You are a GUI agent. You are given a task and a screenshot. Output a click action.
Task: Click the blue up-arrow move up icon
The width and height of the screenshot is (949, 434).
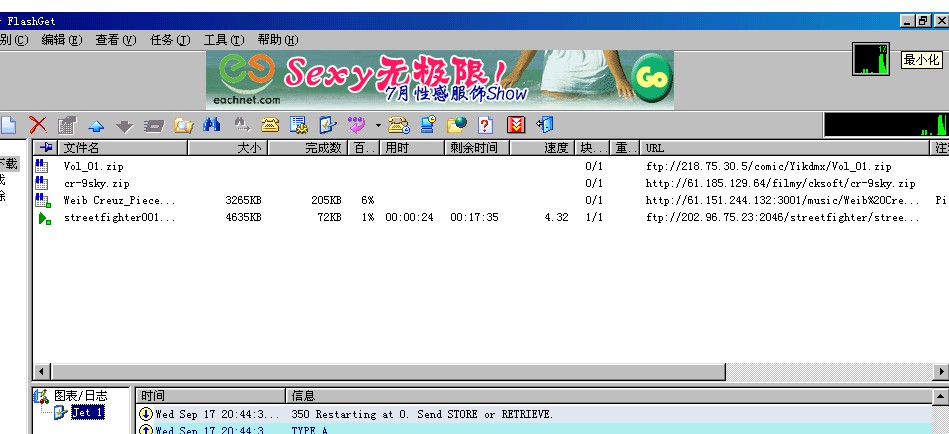tap(96, 126)
